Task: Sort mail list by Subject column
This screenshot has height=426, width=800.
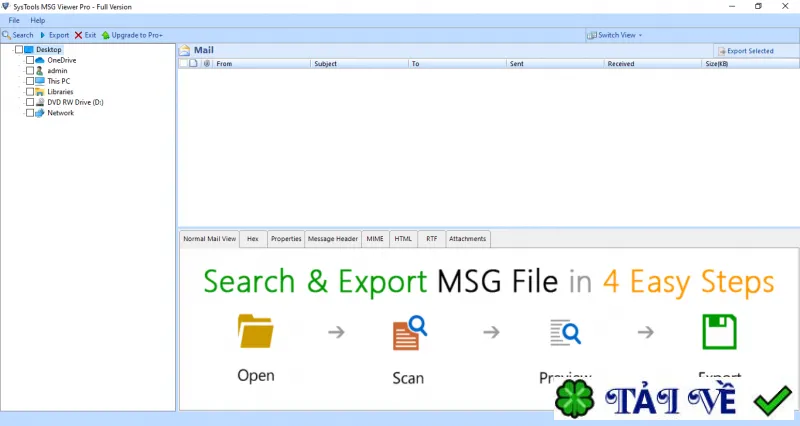Action: (x=359, y=64)
